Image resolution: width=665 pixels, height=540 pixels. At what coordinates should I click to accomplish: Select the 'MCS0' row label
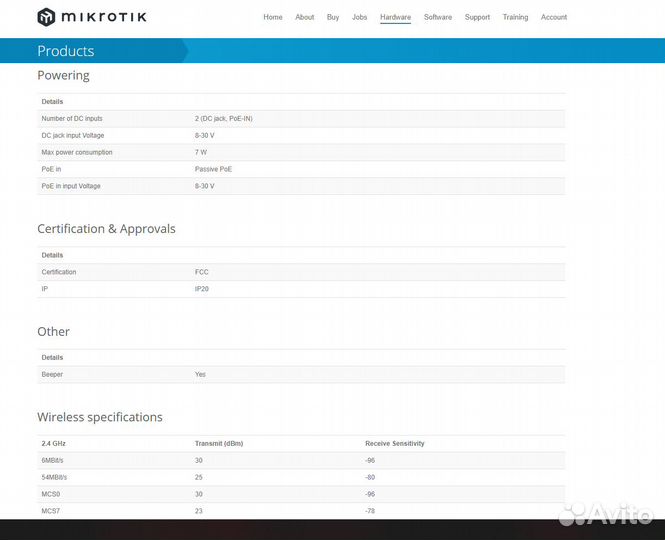50,494
